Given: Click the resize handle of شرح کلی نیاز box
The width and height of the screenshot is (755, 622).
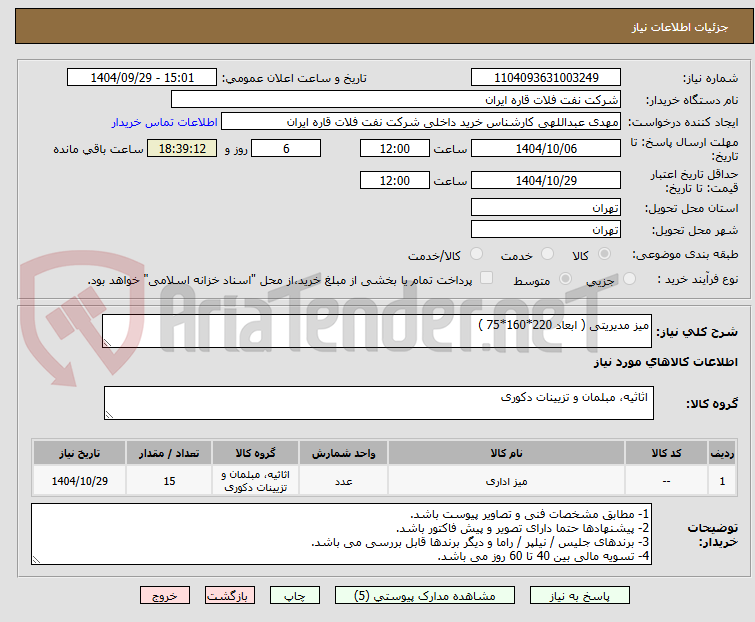Looking at the screenshot, I should click(x=107, y=342).
